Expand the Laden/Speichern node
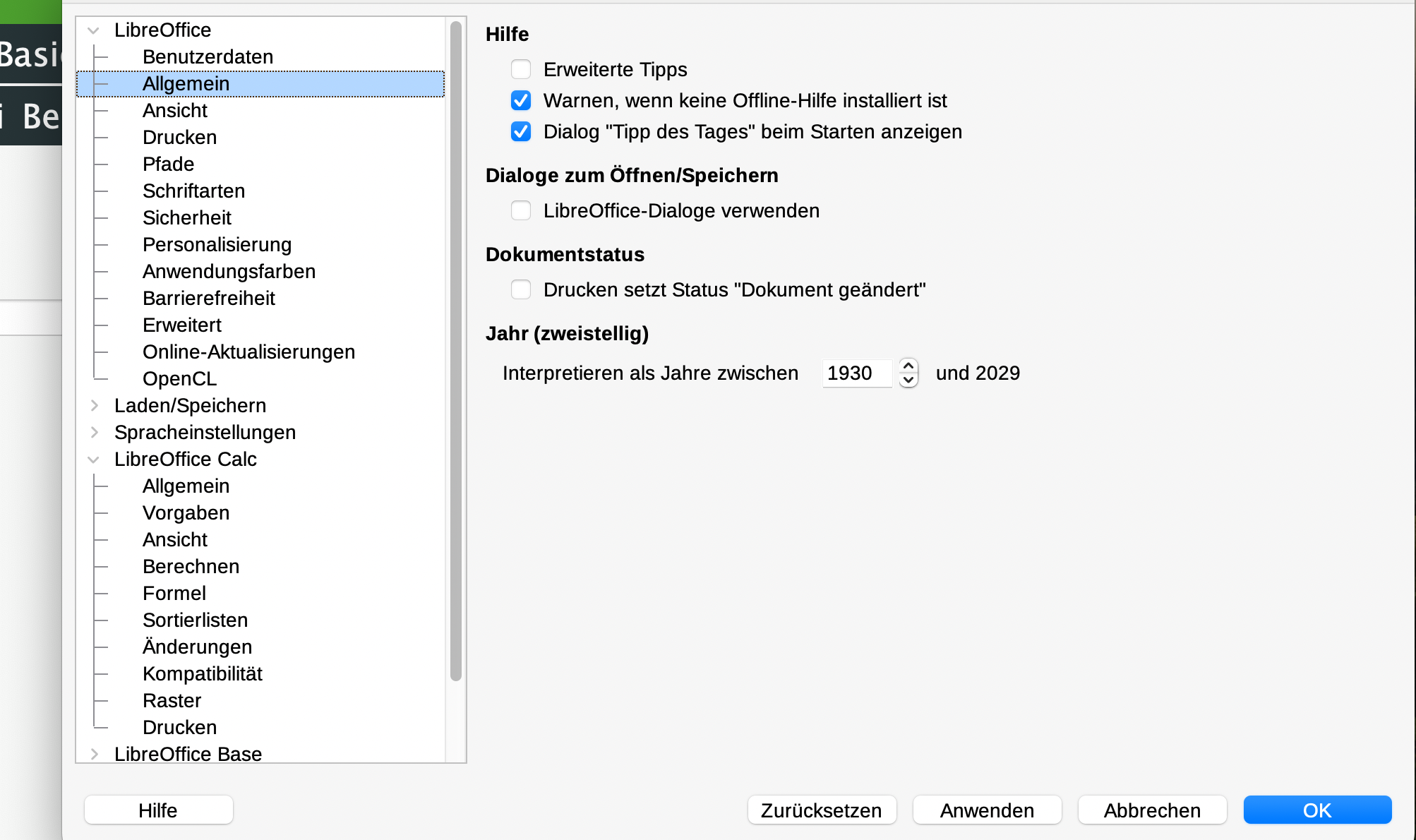The height and width of the screenshot is (840, 1416). pyautogui.click(x=94, y=405)
